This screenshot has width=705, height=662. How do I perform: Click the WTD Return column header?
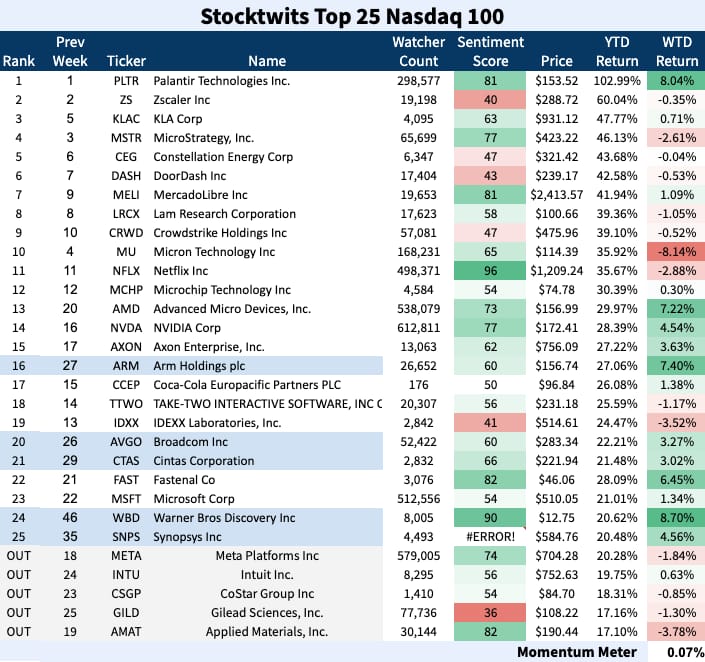click(677, 51)
